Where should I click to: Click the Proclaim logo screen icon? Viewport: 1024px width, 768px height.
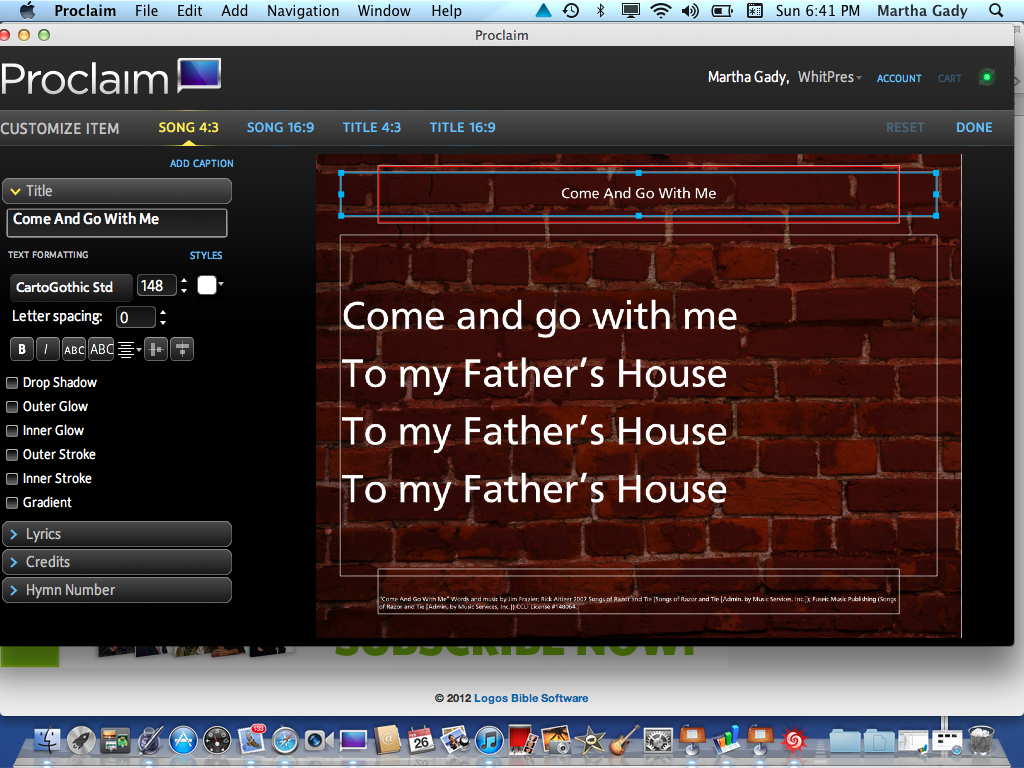199,74
